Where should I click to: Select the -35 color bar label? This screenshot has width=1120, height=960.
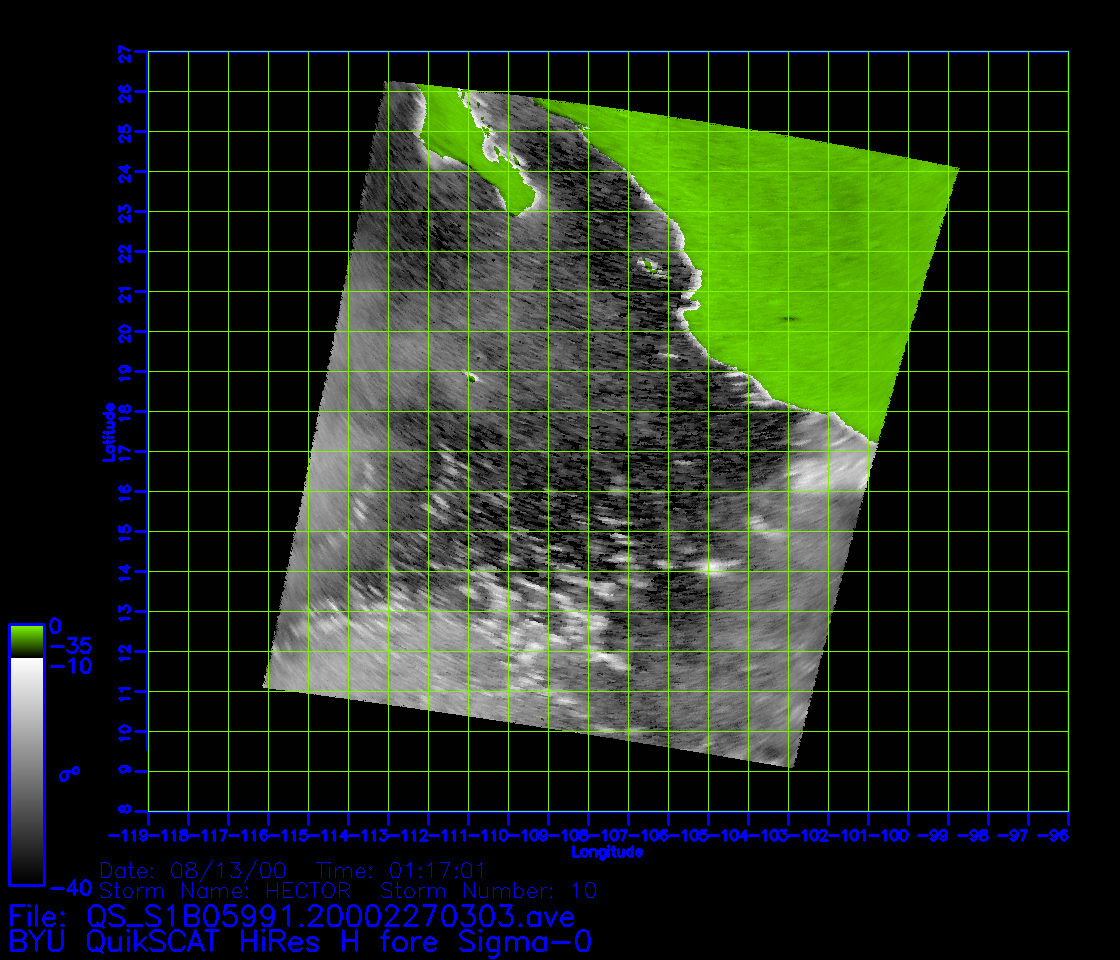tap(70, 646)
